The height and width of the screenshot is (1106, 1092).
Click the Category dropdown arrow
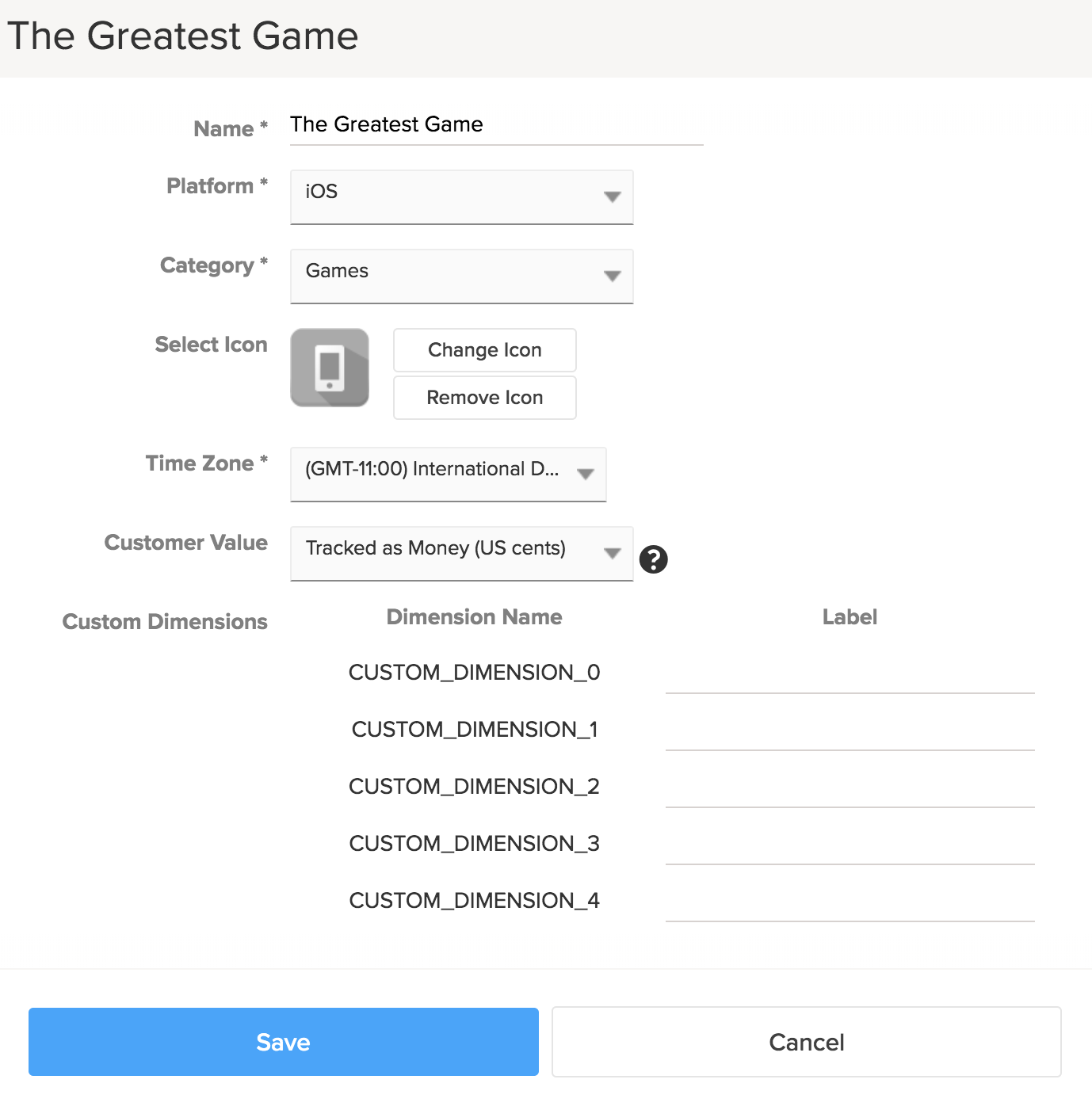tap(612, 276)
